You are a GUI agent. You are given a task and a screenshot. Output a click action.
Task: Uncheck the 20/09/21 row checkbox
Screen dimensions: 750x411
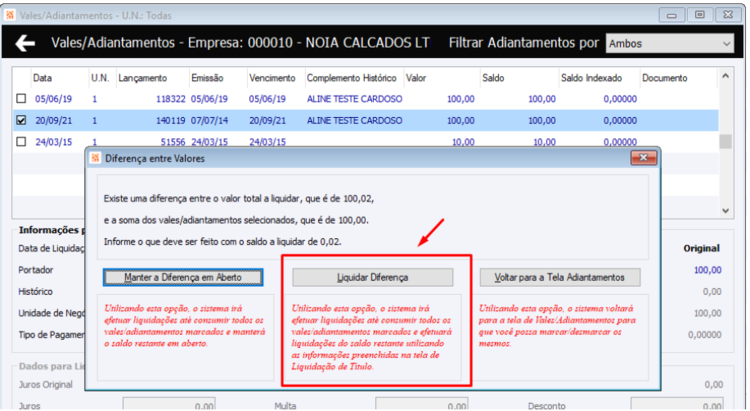[x=21, y=120]
